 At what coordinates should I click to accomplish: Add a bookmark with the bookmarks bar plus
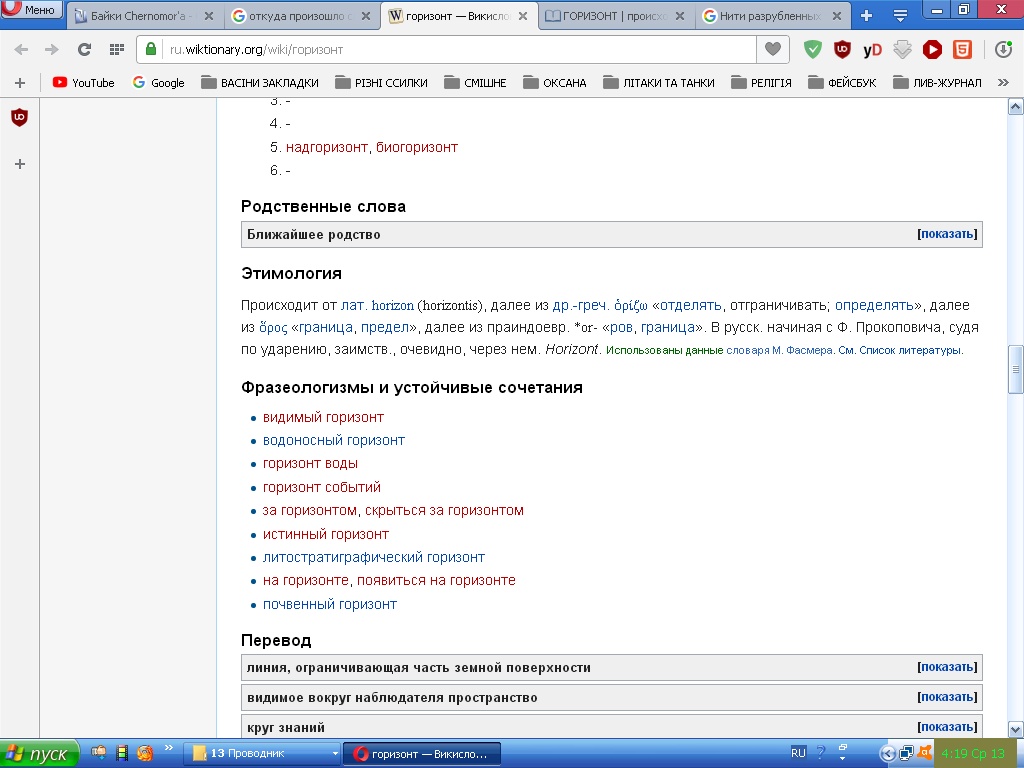(20, 83)
